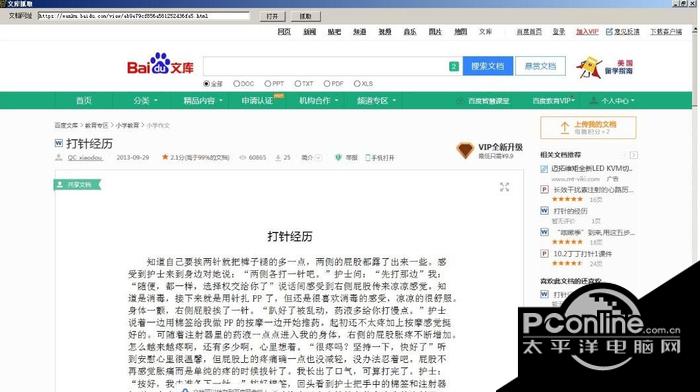The image size is (700, 392).
Task: Click the 教育专区 breadcrumb link
Action: coord(96,125)
